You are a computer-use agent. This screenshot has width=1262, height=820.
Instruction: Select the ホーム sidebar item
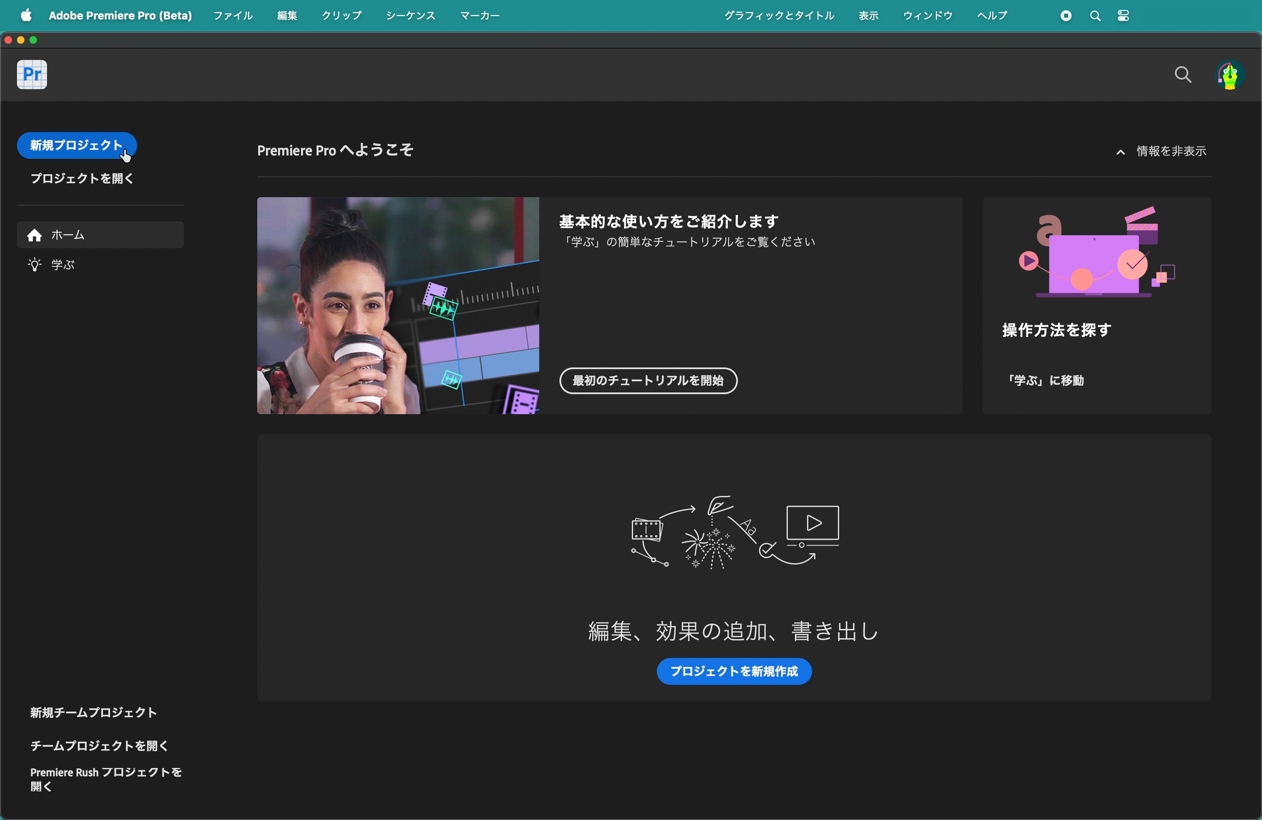(x=100, y=235)
